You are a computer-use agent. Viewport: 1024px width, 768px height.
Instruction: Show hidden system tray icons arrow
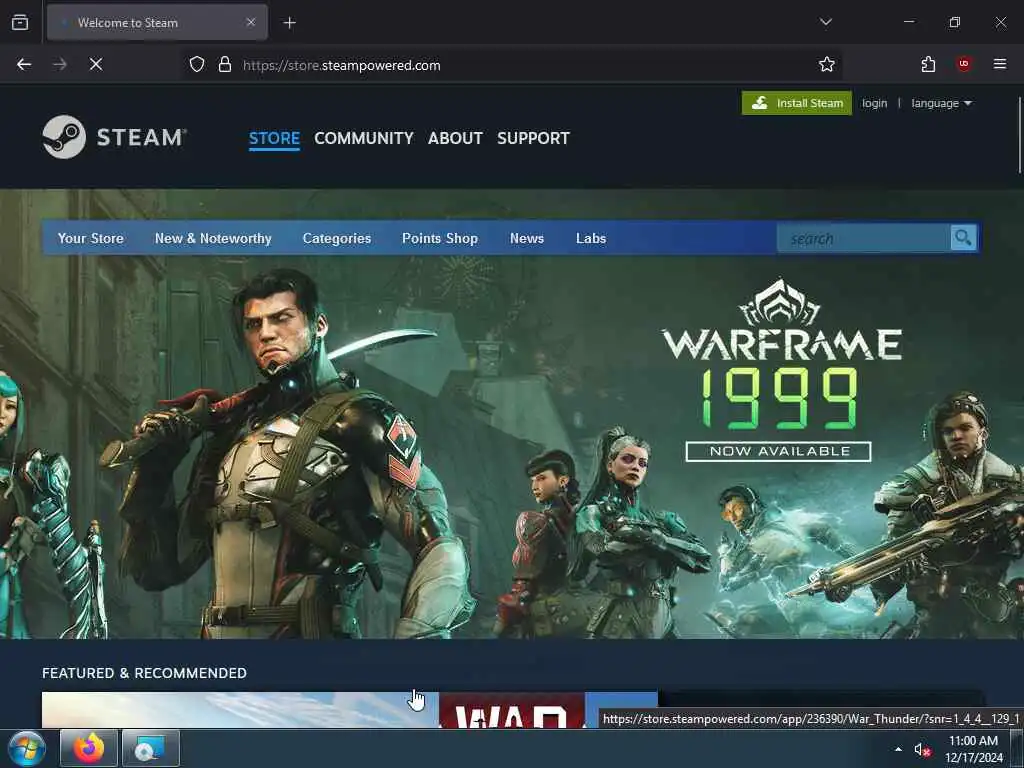click(x=899, y=749)
